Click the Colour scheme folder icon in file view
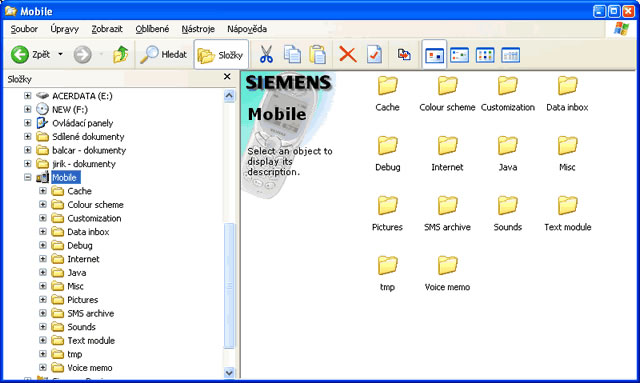The height and width of the screenshot is (383, 640). [447, 86]
